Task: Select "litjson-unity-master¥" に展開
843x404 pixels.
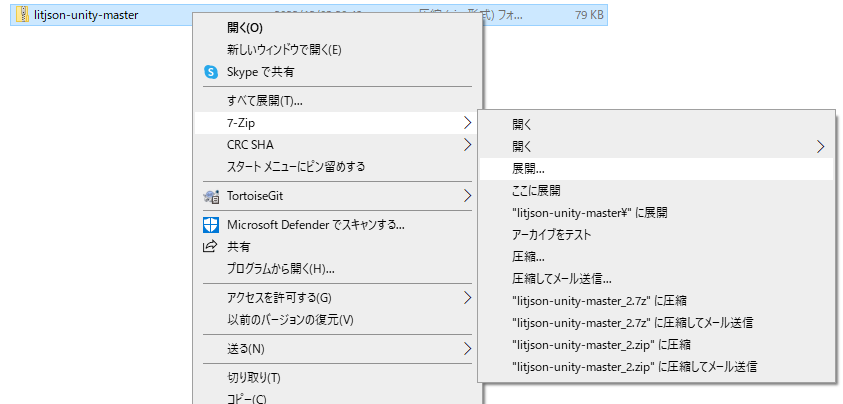Action: [x=656, y=213]
